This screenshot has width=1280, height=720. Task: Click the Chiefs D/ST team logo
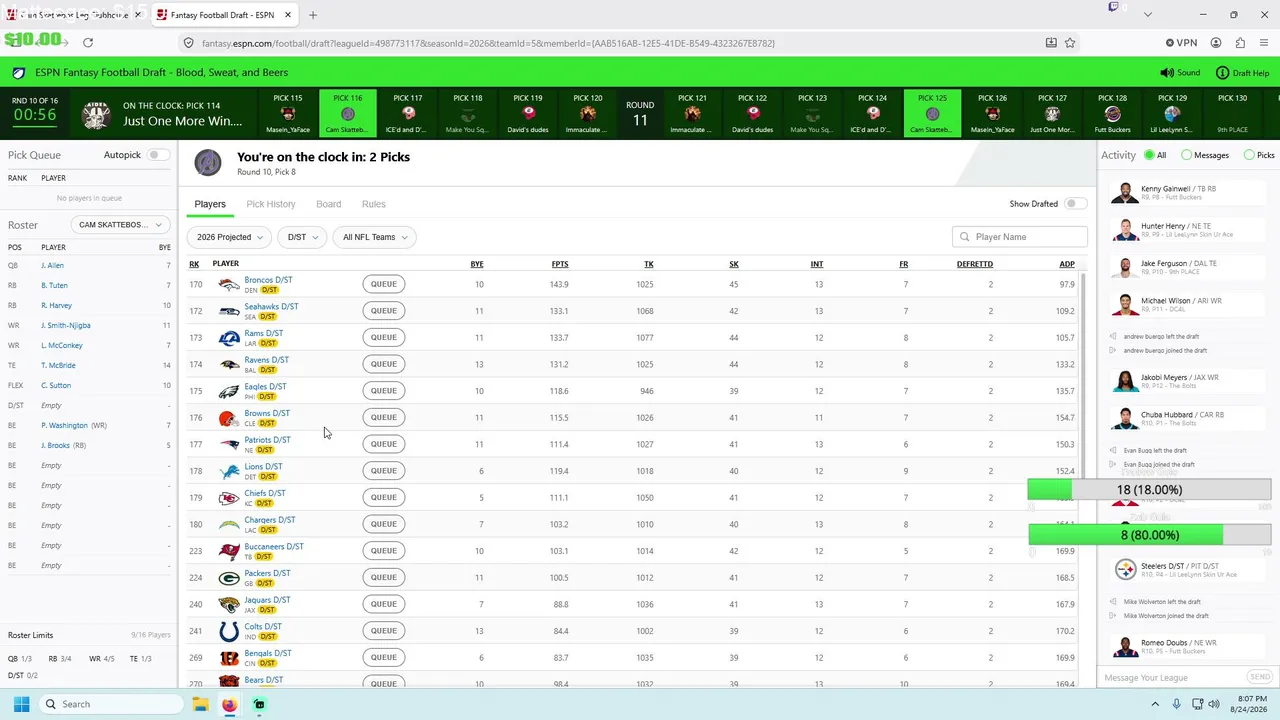[229, 498]
